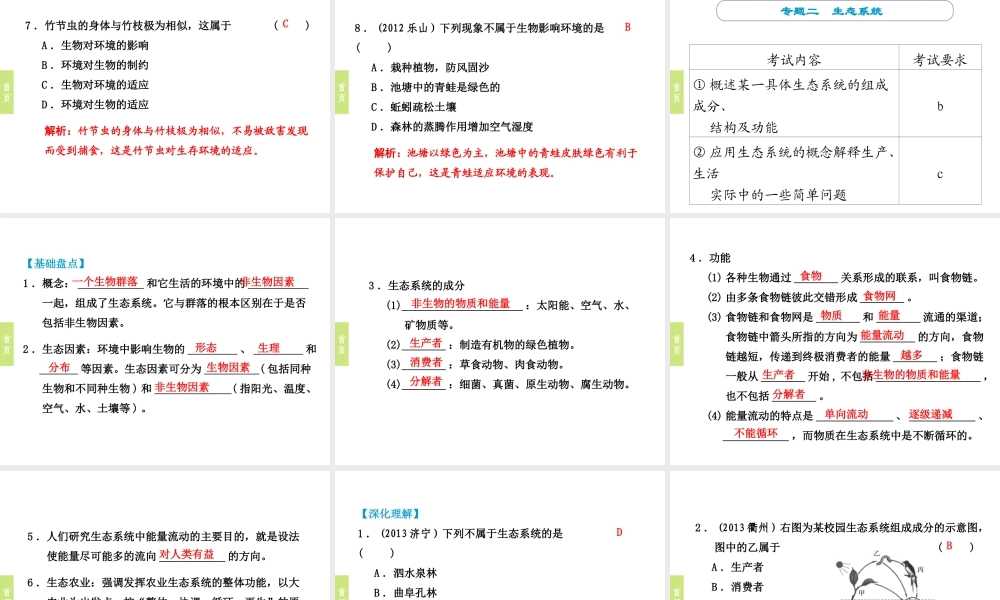The width and height of the screenshot is (1000, 600).
Task: Click the red answer B of question 8
Action: point(628,27)
